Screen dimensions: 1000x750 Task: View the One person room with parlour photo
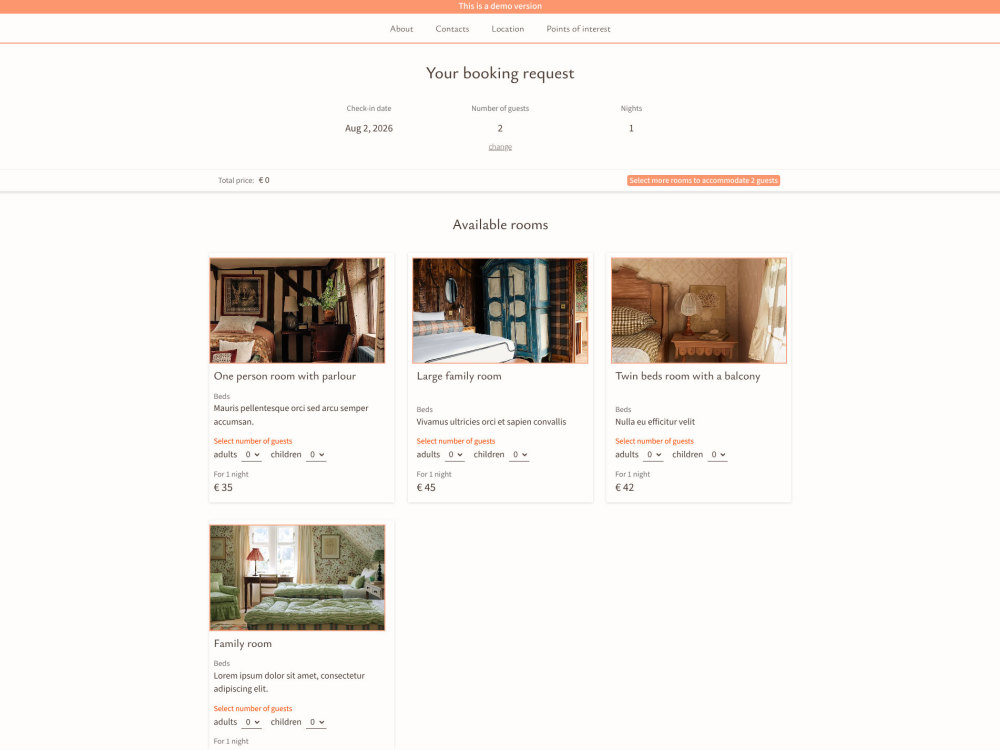pos(297,311)
